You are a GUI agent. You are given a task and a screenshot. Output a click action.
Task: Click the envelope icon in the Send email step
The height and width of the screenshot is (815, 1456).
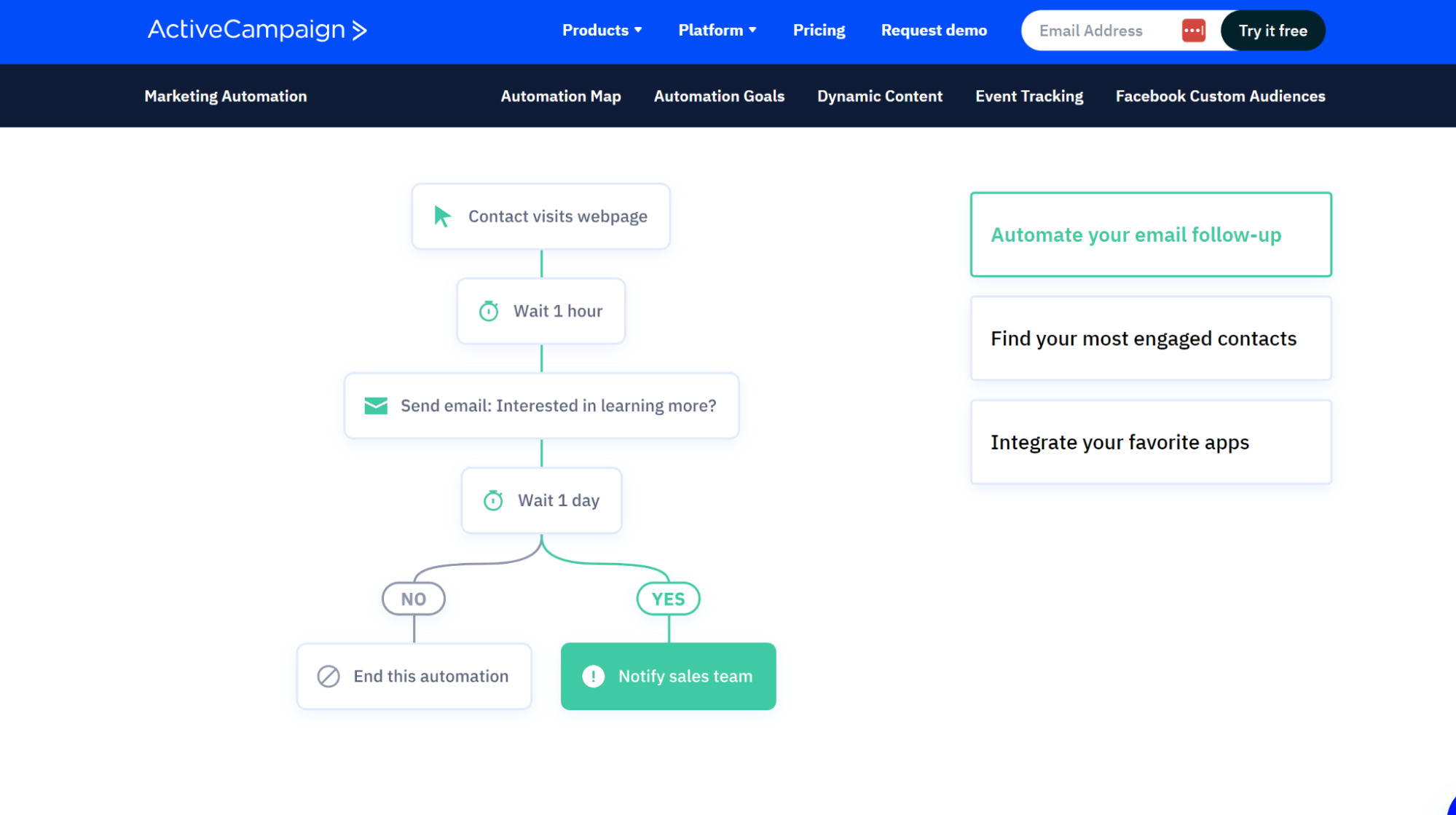point(376,406)
